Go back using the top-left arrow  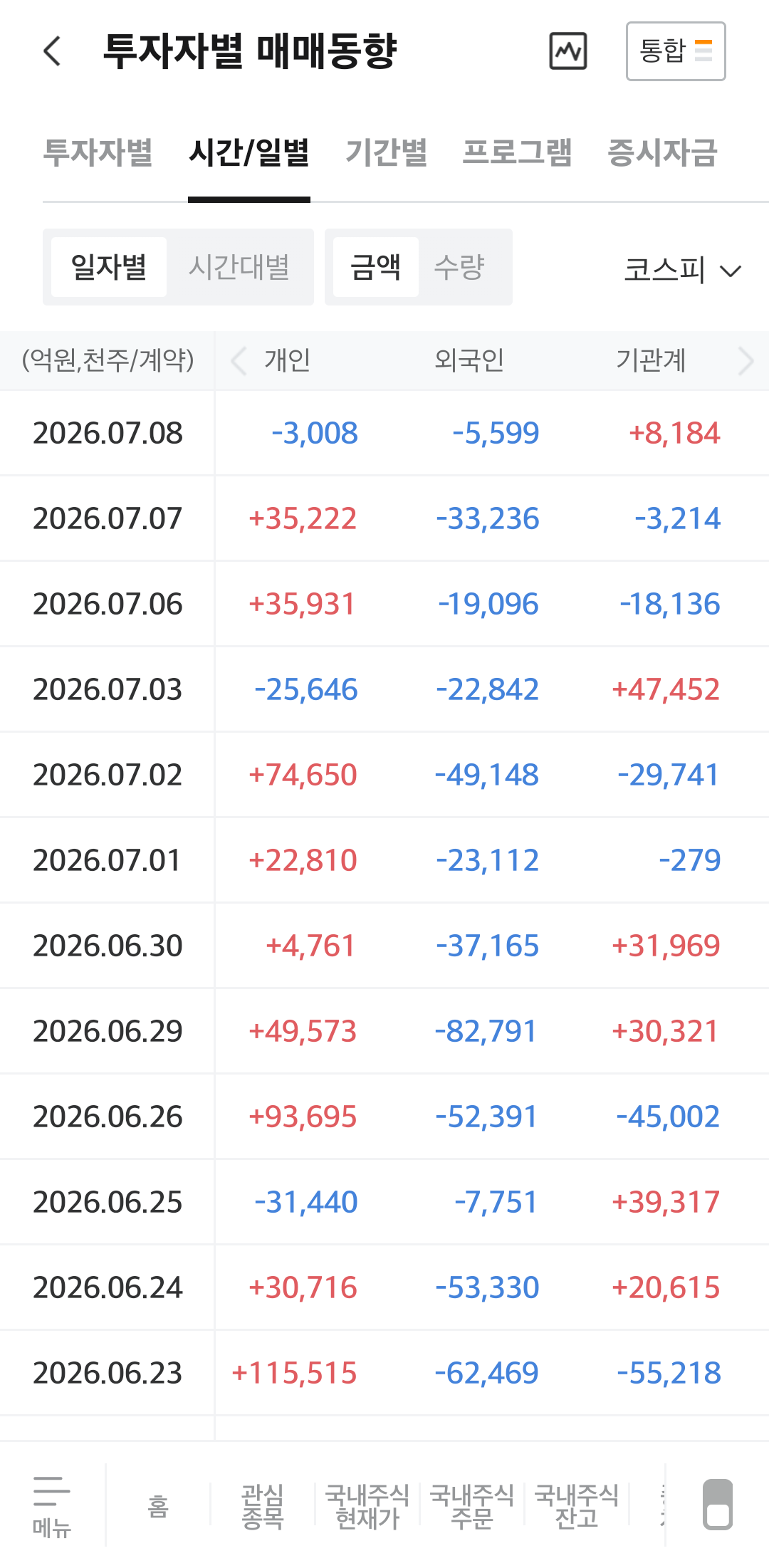[52, 51]
